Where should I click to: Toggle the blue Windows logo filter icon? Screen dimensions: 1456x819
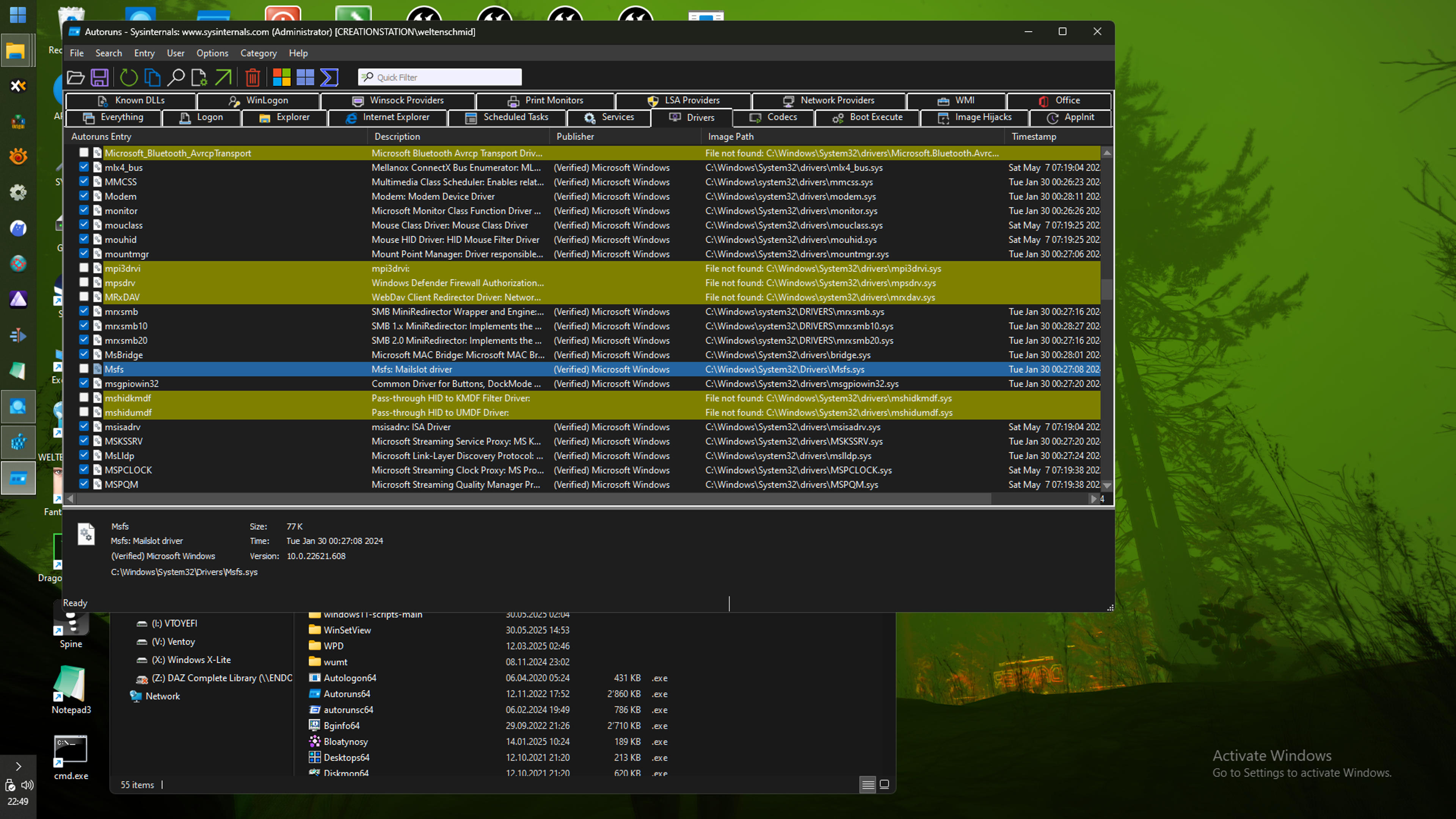305,77
